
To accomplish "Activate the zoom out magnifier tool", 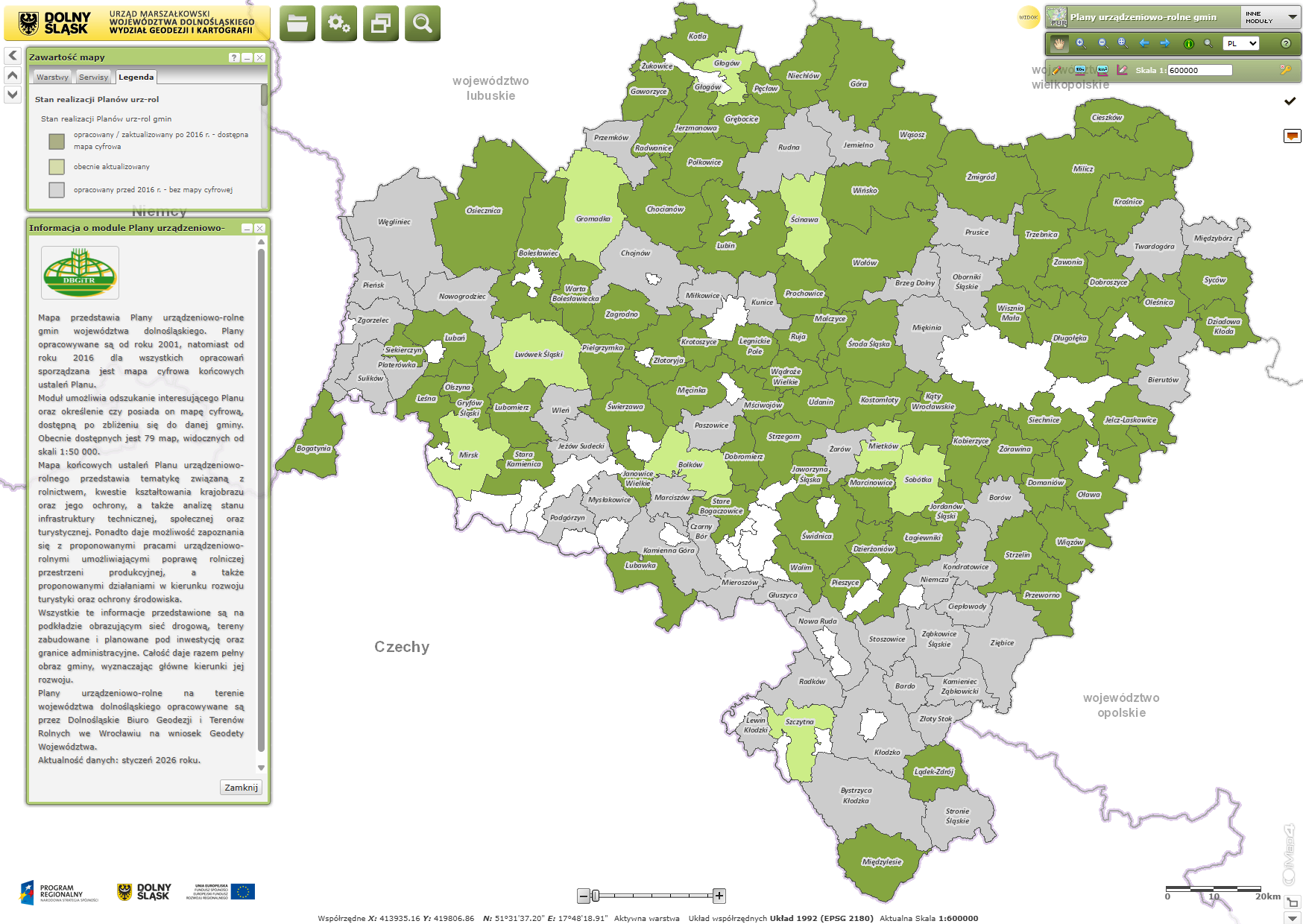I will point(1102,44).
